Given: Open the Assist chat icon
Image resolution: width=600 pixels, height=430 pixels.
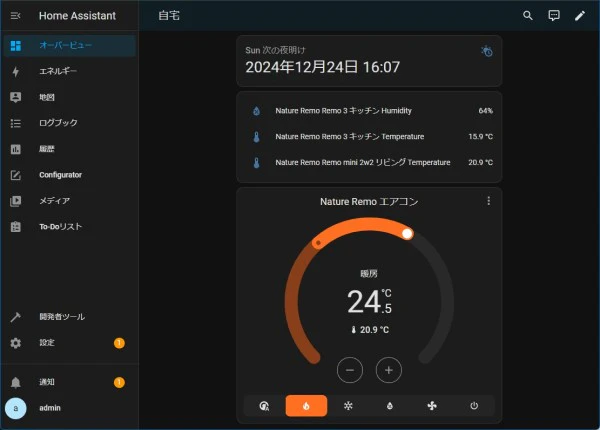Looking at the screenshot, I should [x=554, y=15].
